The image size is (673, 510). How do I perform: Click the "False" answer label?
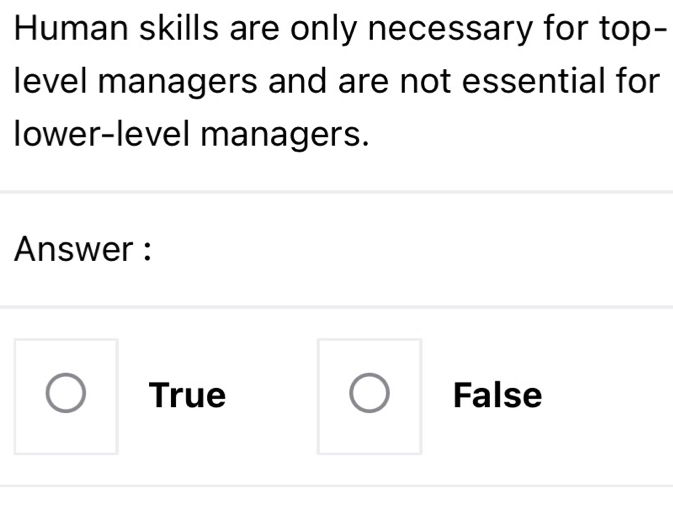click(497, 396)
